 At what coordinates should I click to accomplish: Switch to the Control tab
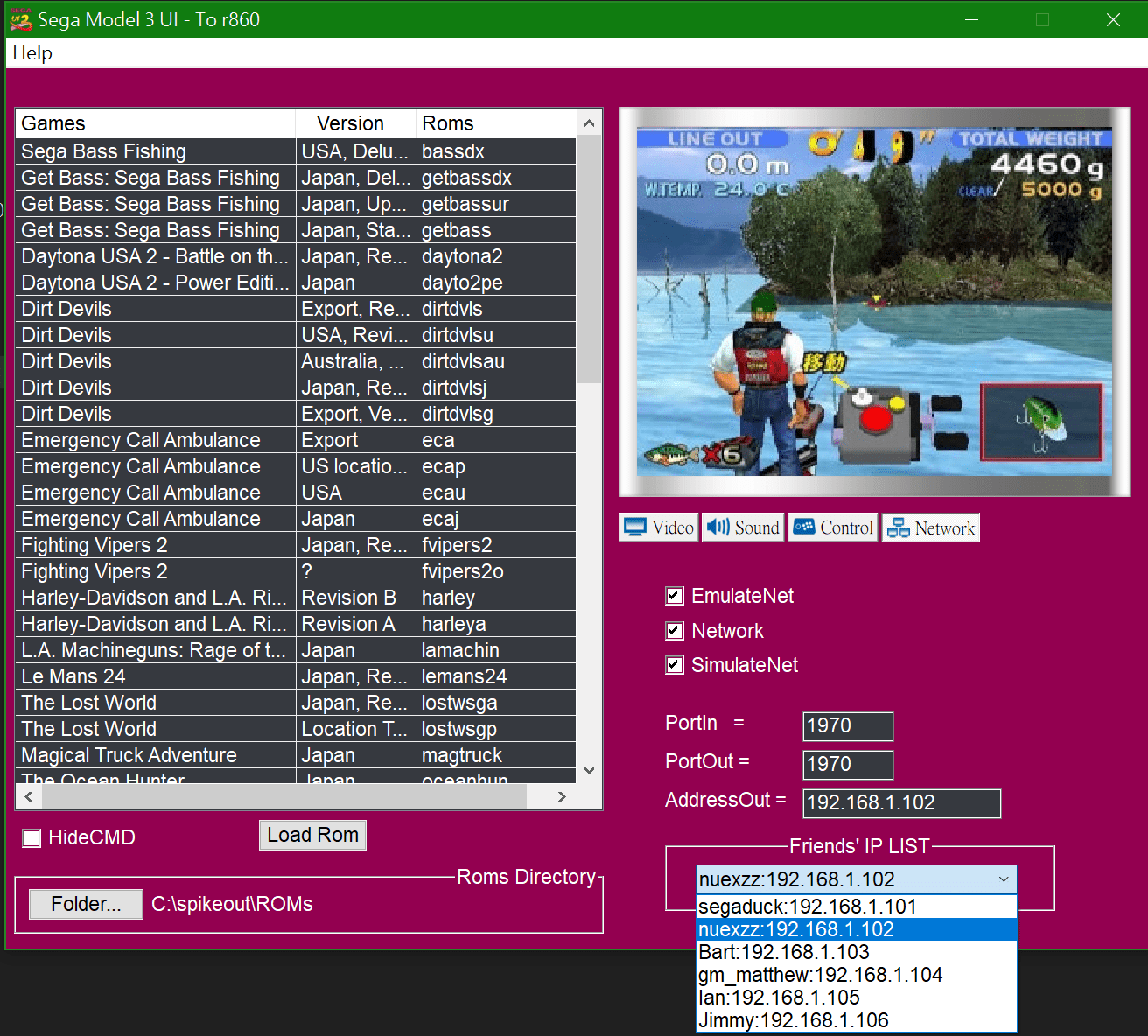(x=832, y=528)
